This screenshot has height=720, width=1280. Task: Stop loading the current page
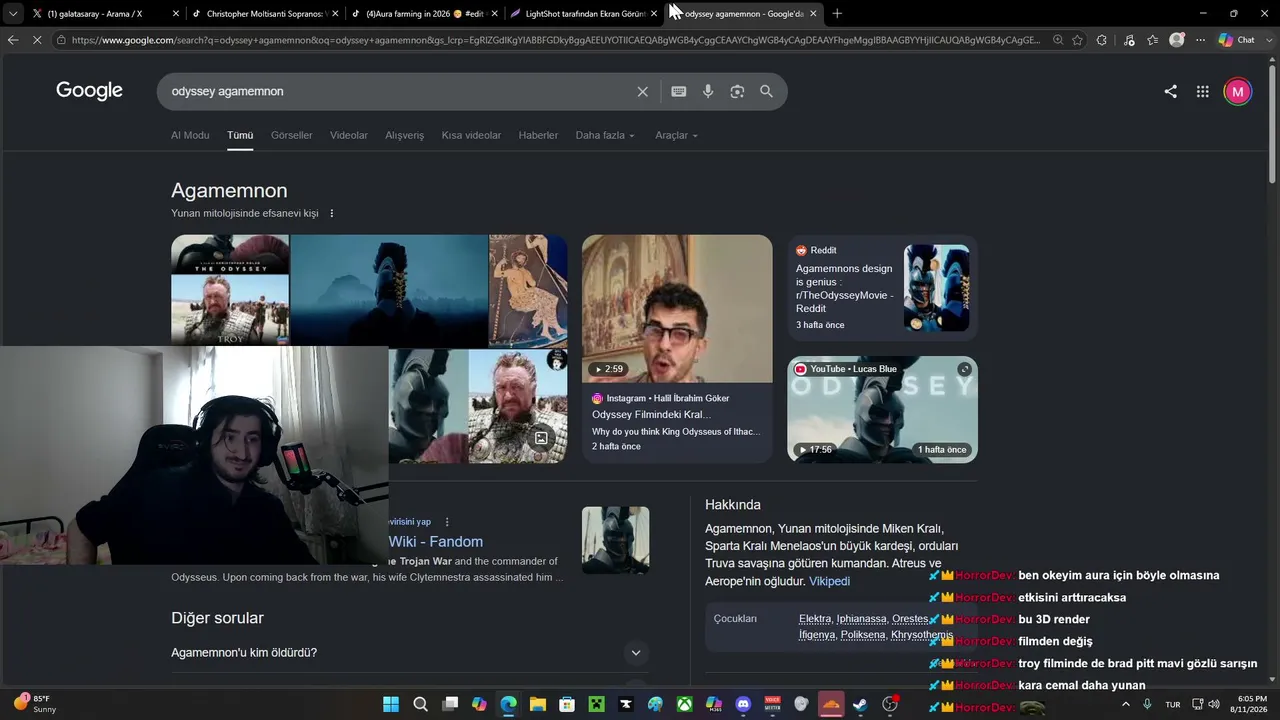[36, 40]
